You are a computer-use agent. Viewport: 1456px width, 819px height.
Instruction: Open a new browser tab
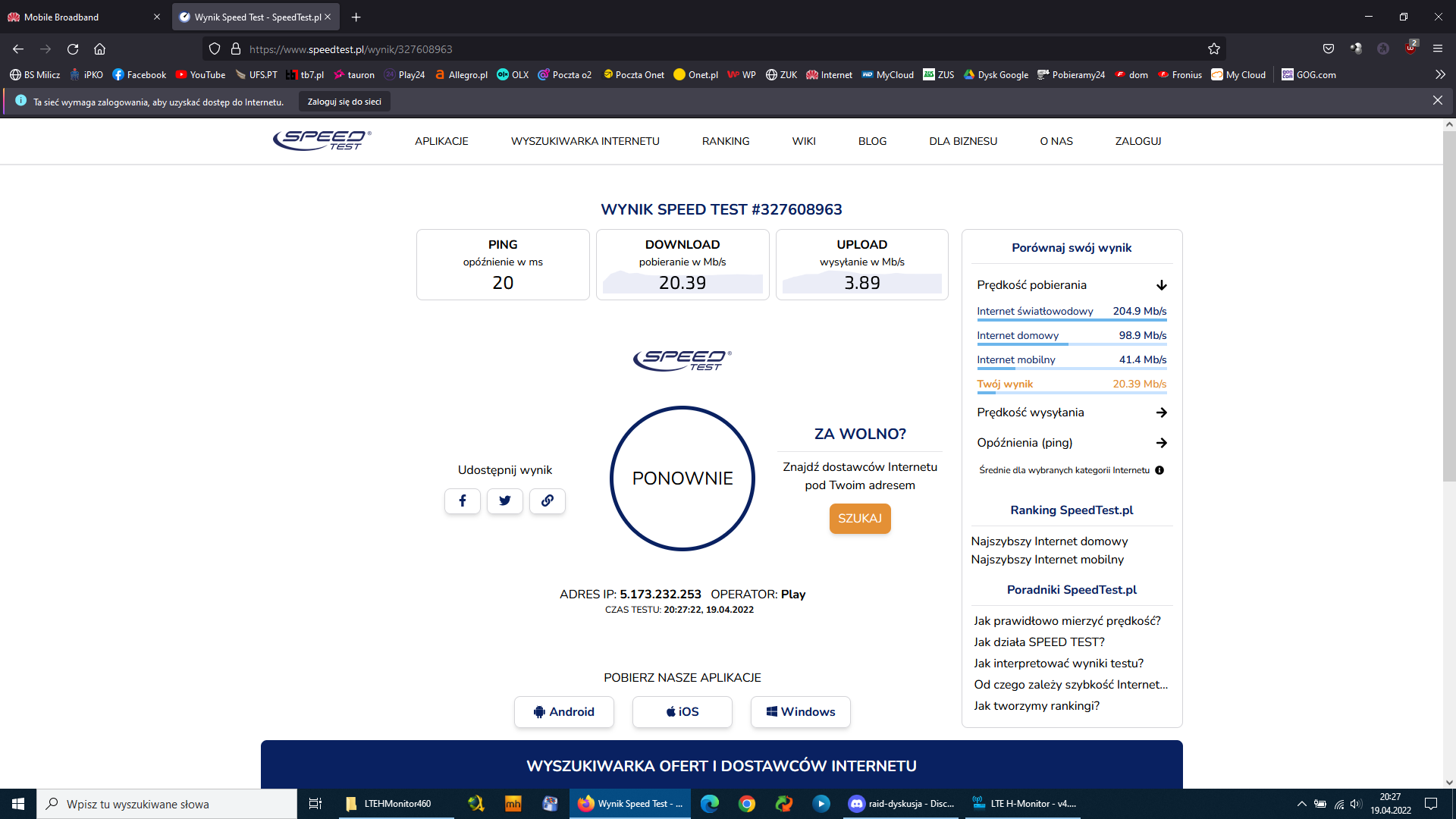[356, 17]
